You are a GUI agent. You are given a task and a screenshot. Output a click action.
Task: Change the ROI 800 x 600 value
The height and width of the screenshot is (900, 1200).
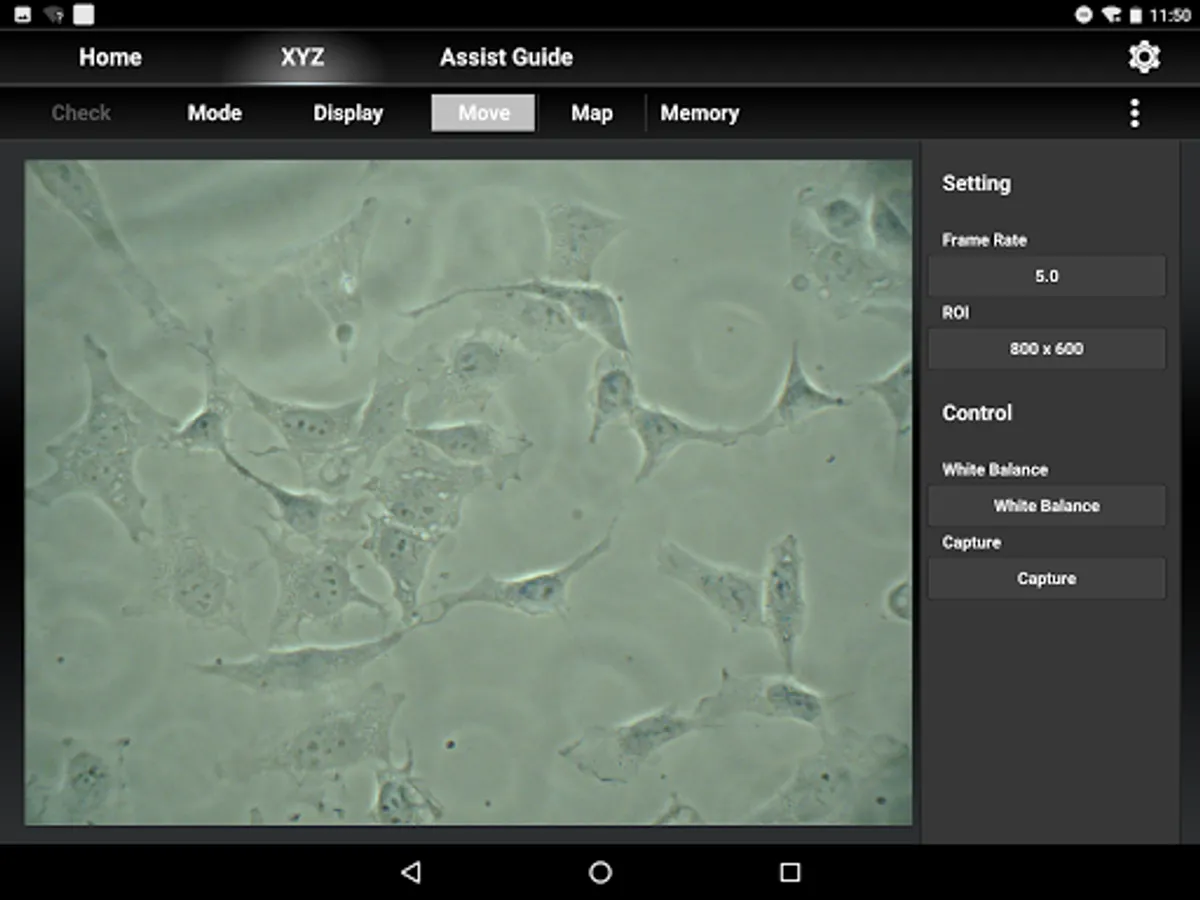point(1047,349)
